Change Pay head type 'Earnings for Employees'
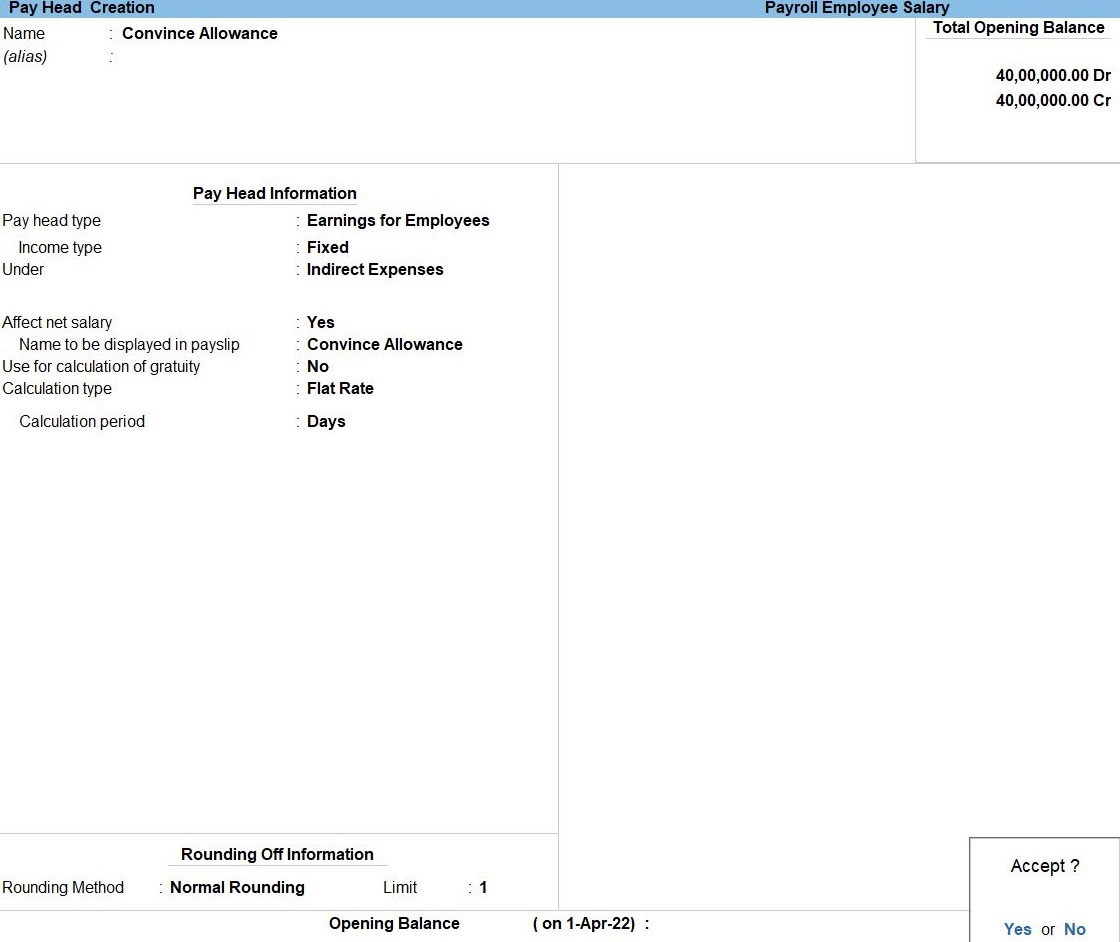This screenshot has width=1120, height=942. (x=398, y=220)
